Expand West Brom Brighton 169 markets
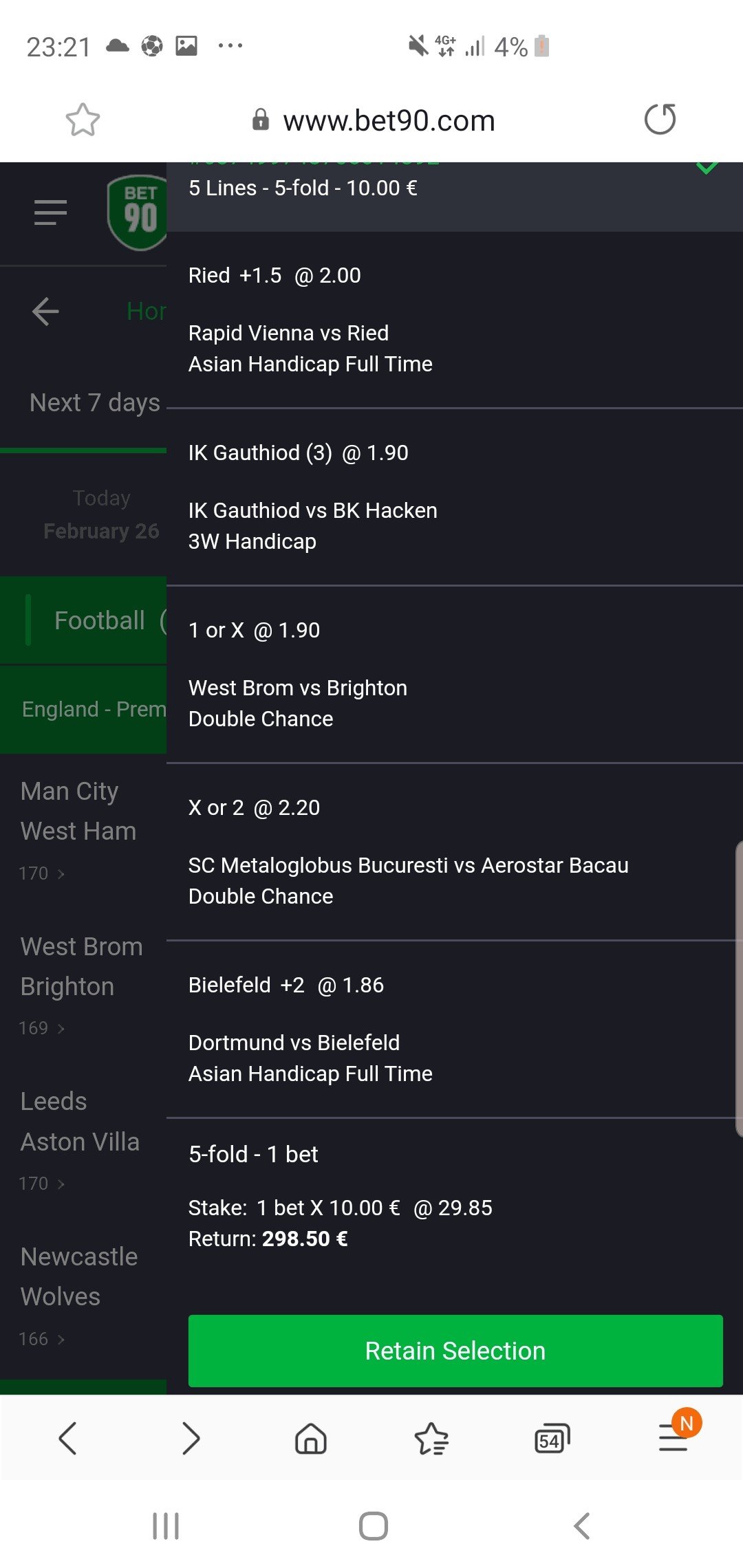The width and height of the screenshot is (743, 1568). pos(42,1028)
